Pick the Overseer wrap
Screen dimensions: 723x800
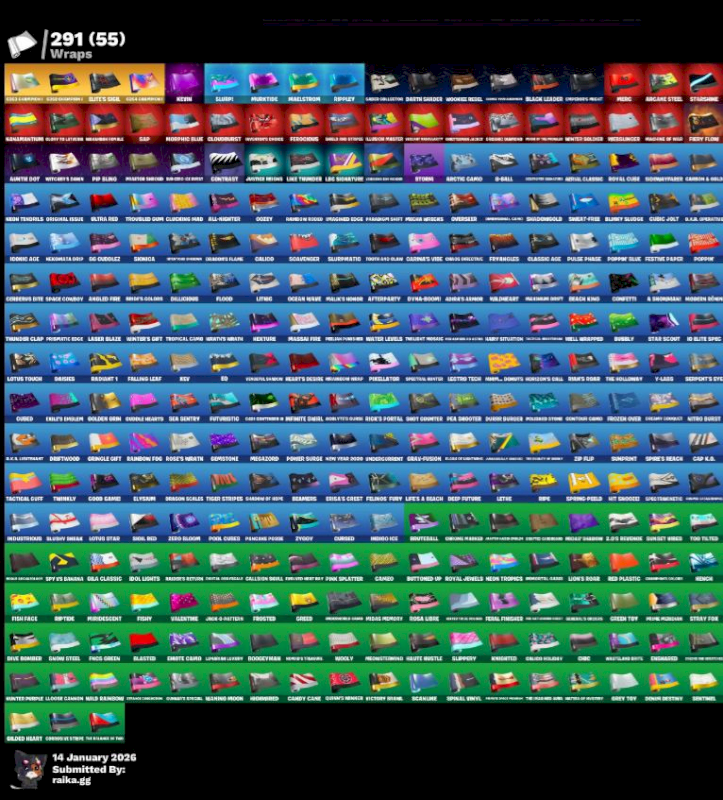(x=464, y=203)
